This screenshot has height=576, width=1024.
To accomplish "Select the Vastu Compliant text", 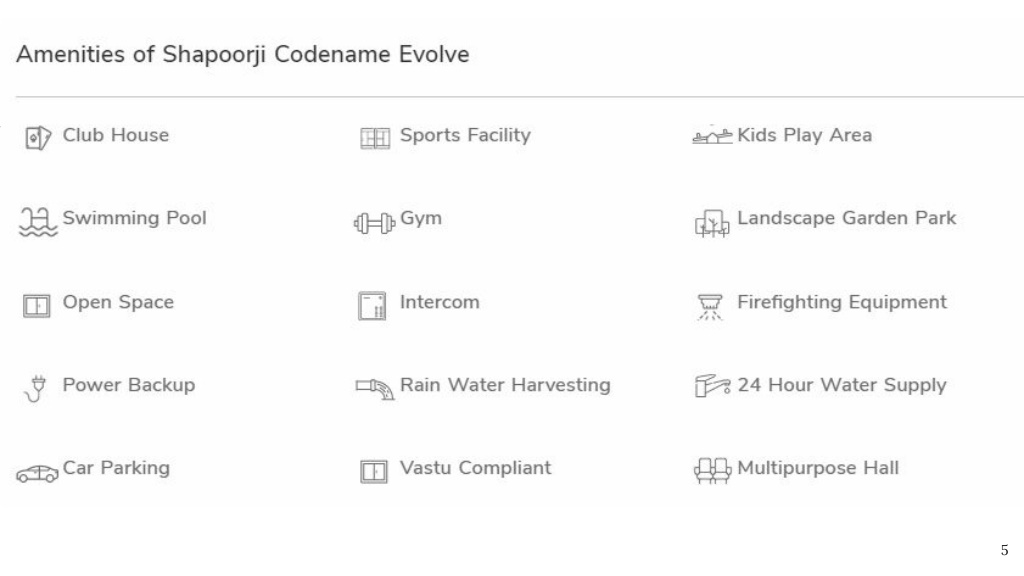I will (x=475, y=468).
